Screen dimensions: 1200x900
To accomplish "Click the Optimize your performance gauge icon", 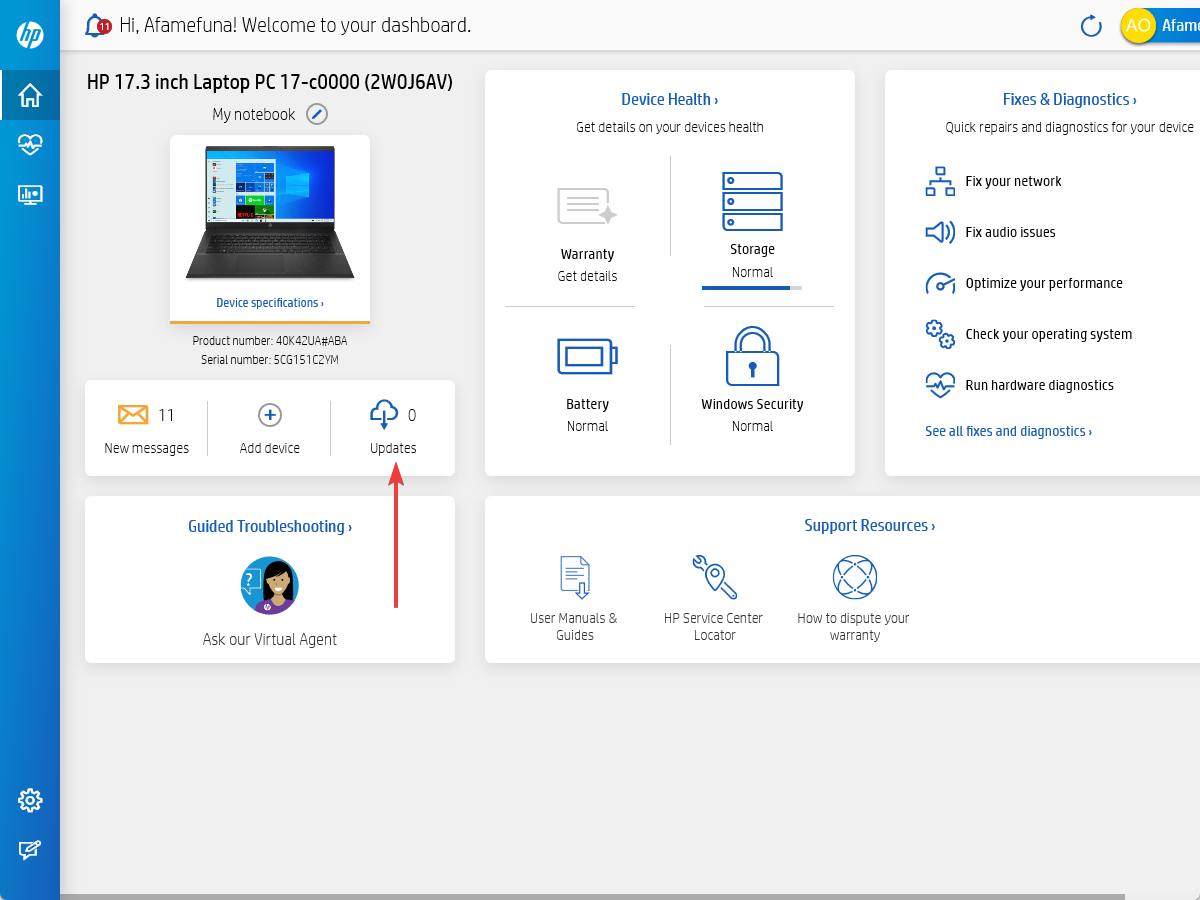I will click(x=940, y=283).
